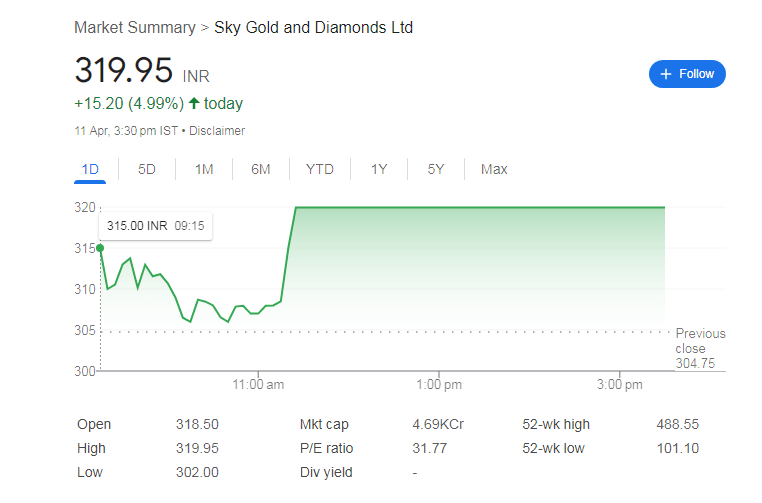The image size is (762, 503).
Task: Select the YTD tab
Action: [320, 169]
